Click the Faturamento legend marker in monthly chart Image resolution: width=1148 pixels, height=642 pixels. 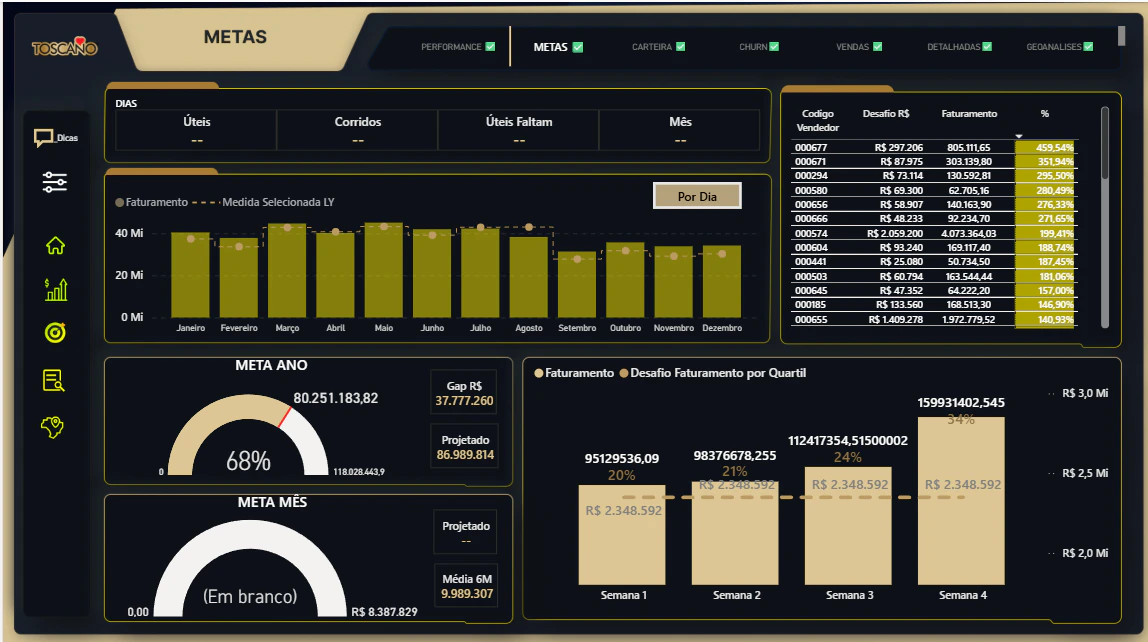(x=119, y=202)
